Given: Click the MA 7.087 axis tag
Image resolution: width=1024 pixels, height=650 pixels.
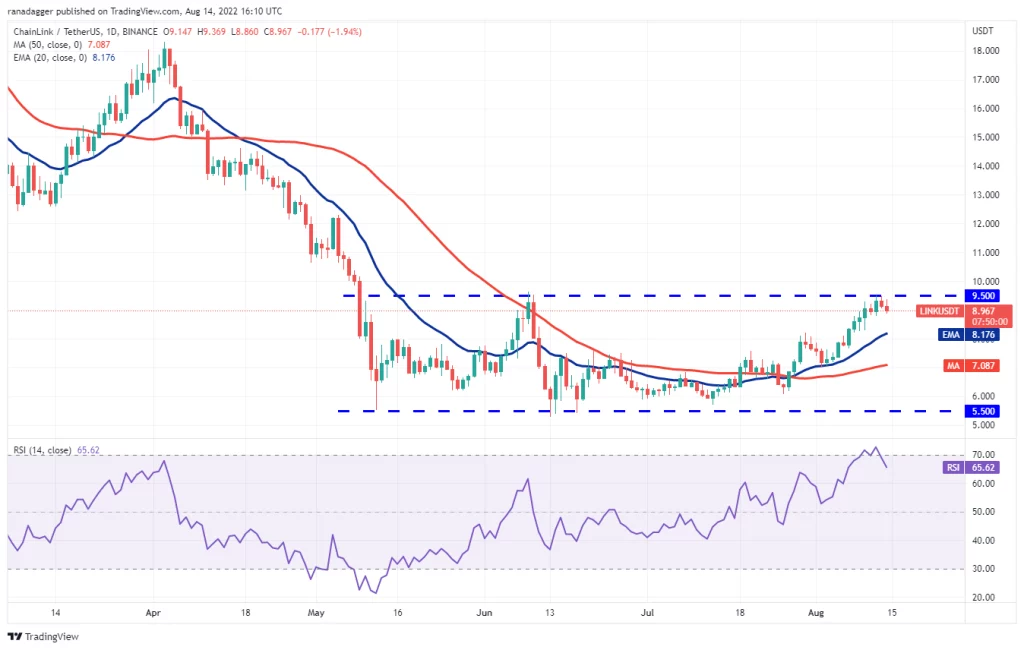Looking at the screenshot, I should tap(970, 365).
